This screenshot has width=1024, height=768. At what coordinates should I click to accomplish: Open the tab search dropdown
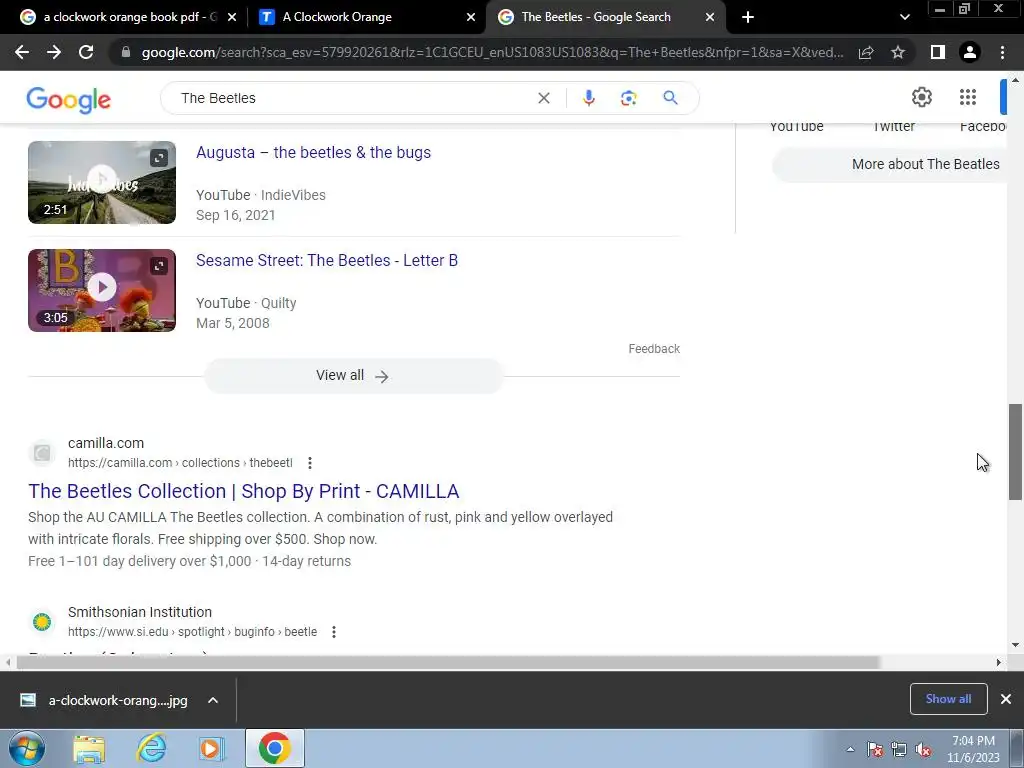pos(904,17)
